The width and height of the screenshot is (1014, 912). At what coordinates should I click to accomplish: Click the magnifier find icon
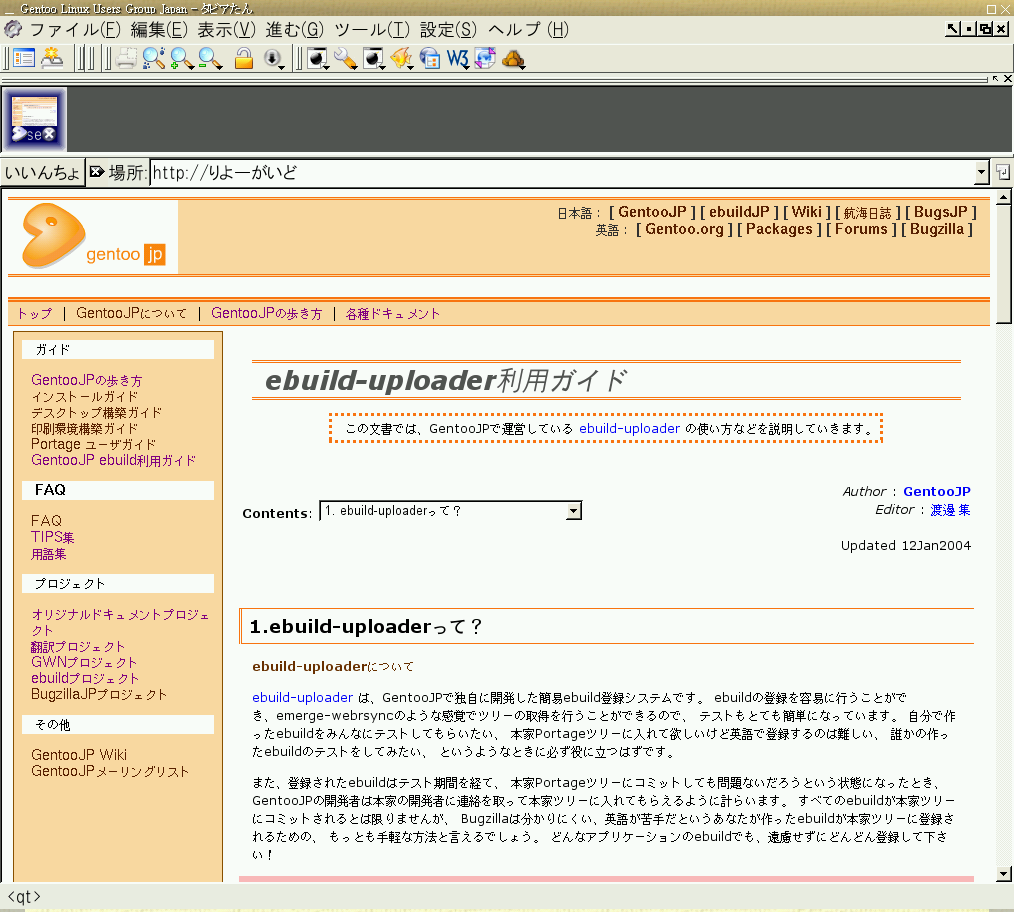(154, 58)
